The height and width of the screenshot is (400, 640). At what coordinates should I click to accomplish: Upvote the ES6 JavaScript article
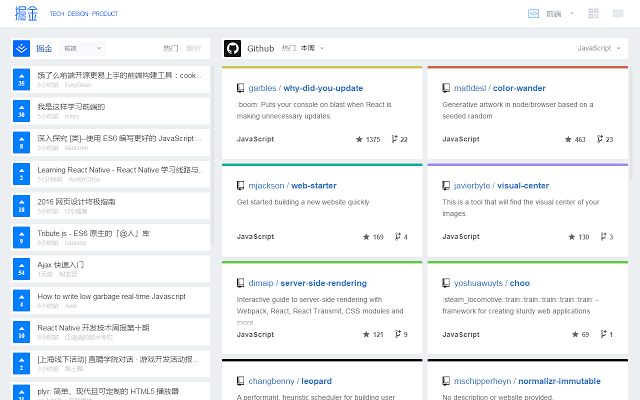point(21,142)
